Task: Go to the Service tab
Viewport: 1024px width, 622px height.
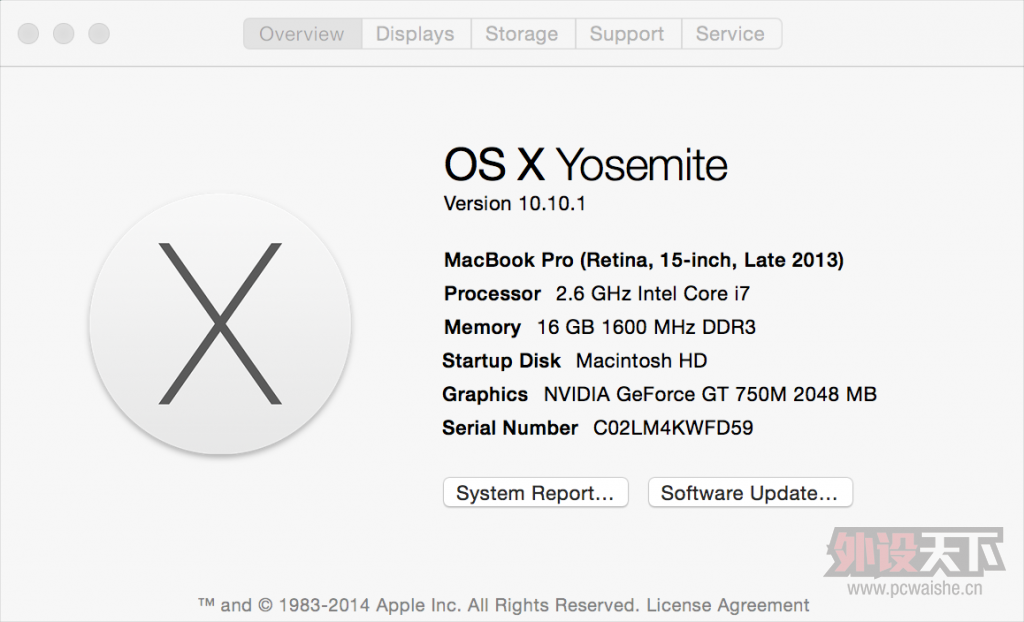Action: click(x=731, y=33)
